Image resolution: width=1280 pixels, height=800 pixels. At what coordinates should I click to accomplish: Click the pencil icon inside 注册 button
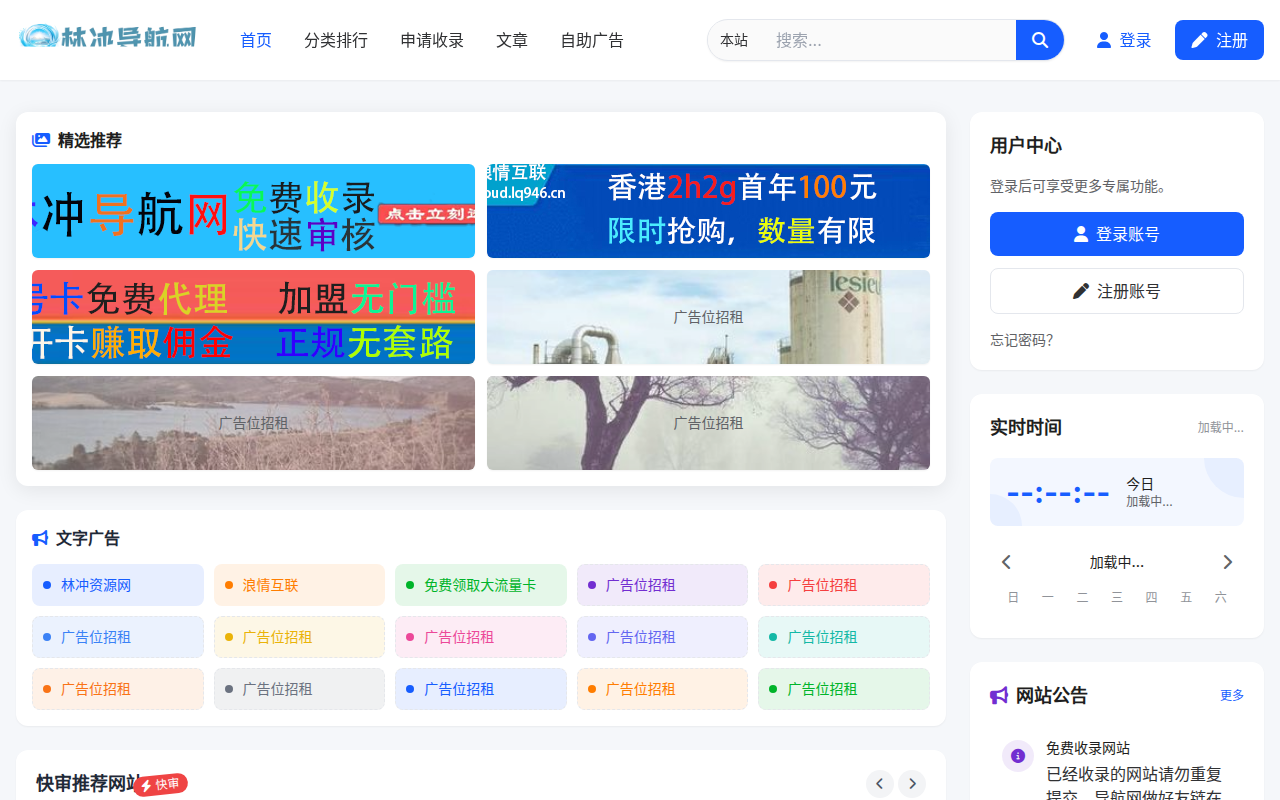(x=1200, y=39)
